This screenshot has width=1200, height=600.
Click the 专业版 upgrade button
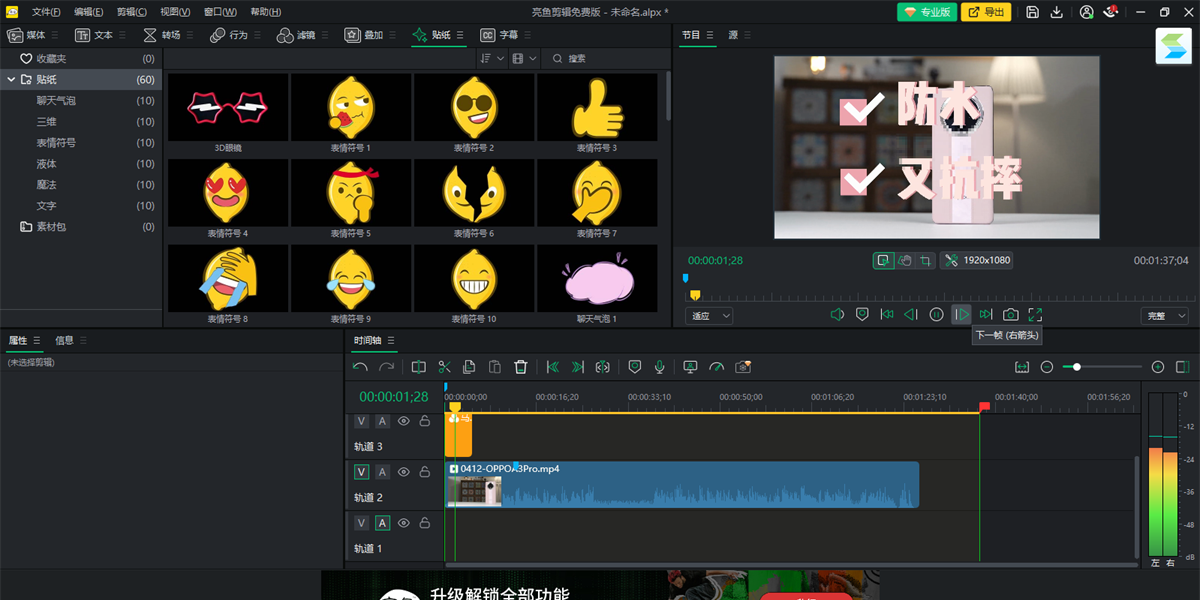click(924, 12)
